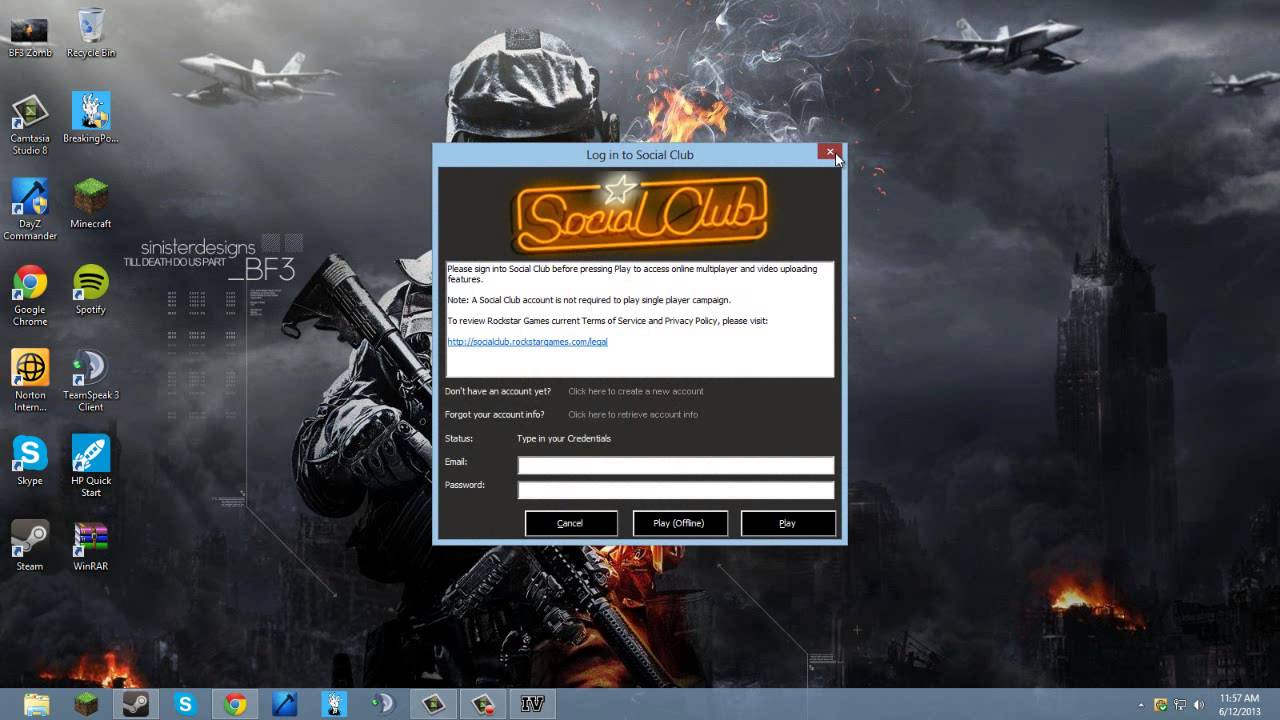Choose Play (Offline) button

(x=680, y=523)
